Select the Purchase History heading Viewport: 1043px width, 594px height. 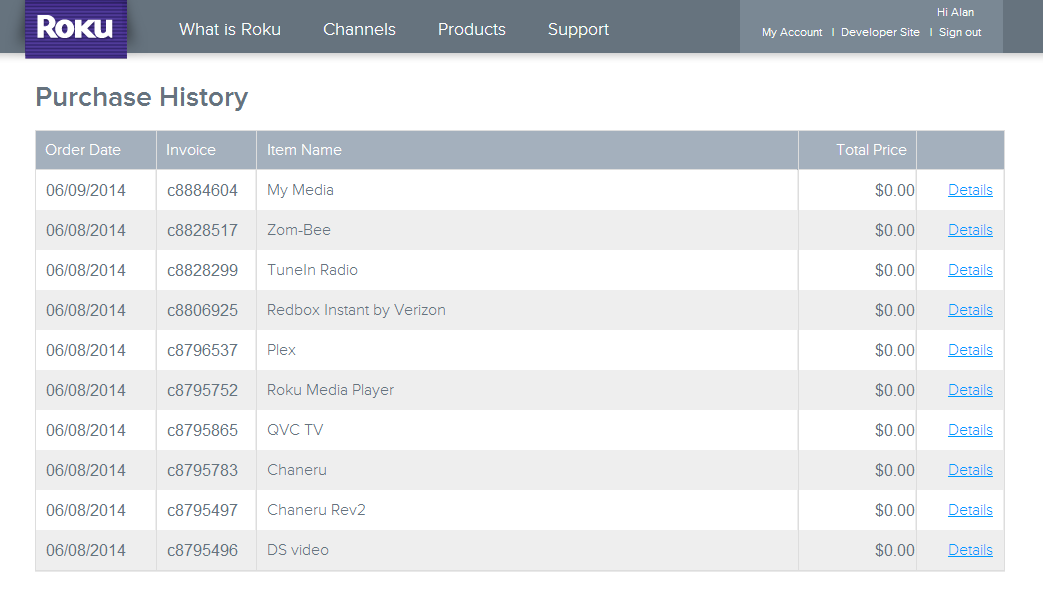click(142, 97)
